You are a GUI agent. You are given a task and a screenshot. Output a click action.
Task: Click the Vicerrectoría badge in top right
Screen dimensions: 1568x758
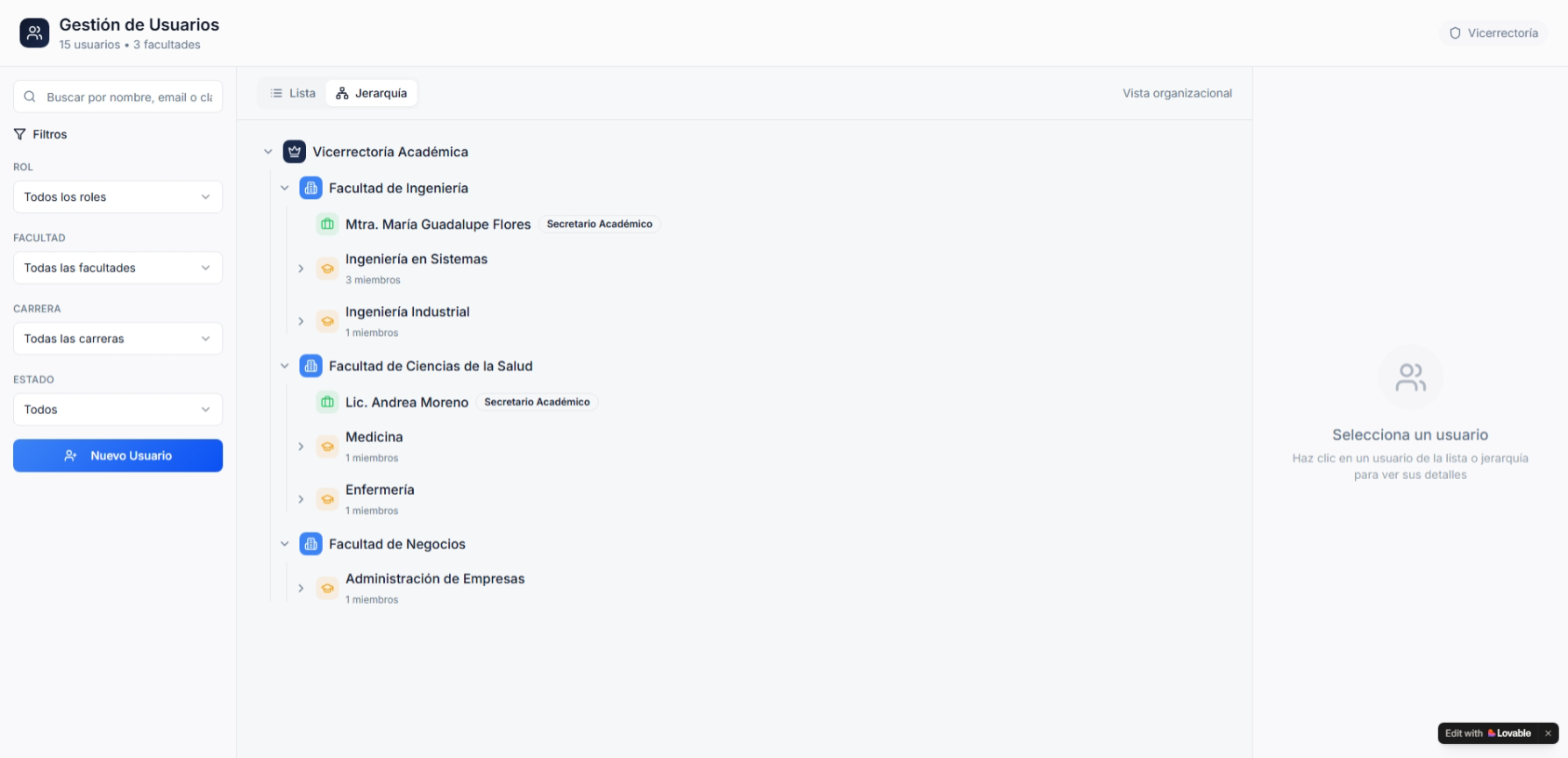coord(1493,33)
